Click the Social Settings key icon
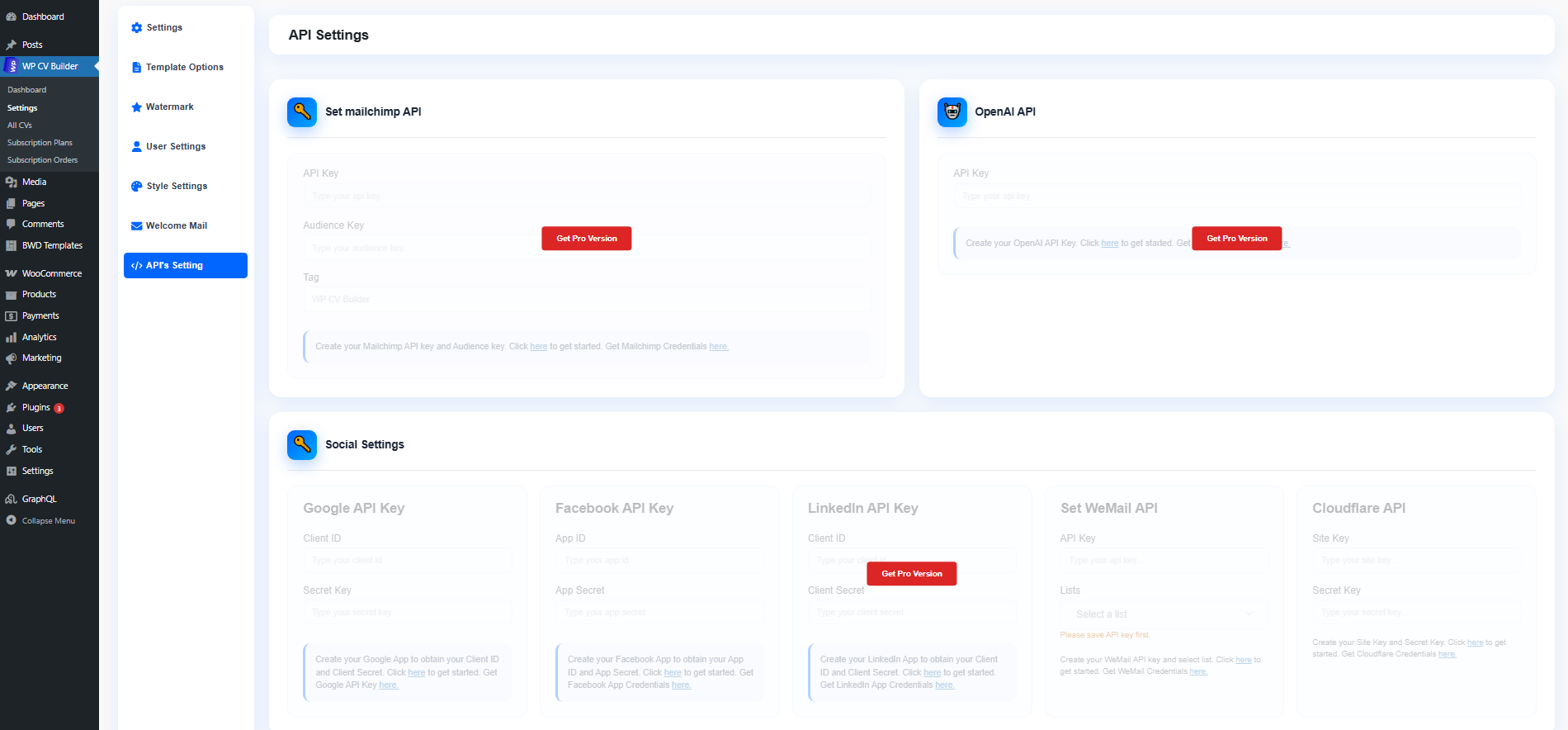 302,444
